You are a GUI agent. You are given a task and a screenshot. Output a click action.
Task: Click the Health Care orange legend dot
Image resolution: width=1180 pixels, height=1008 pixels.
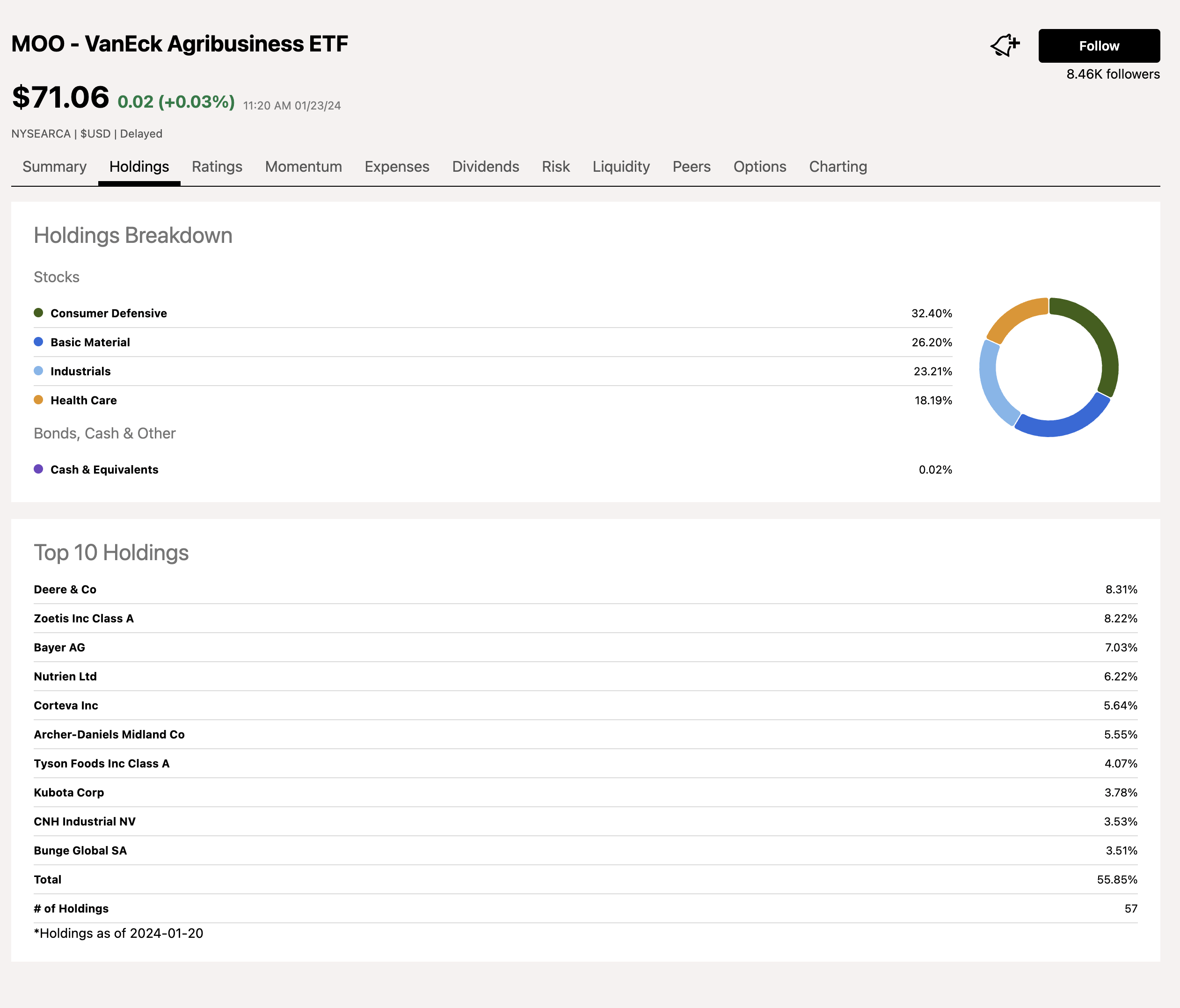tap(38, 400)
